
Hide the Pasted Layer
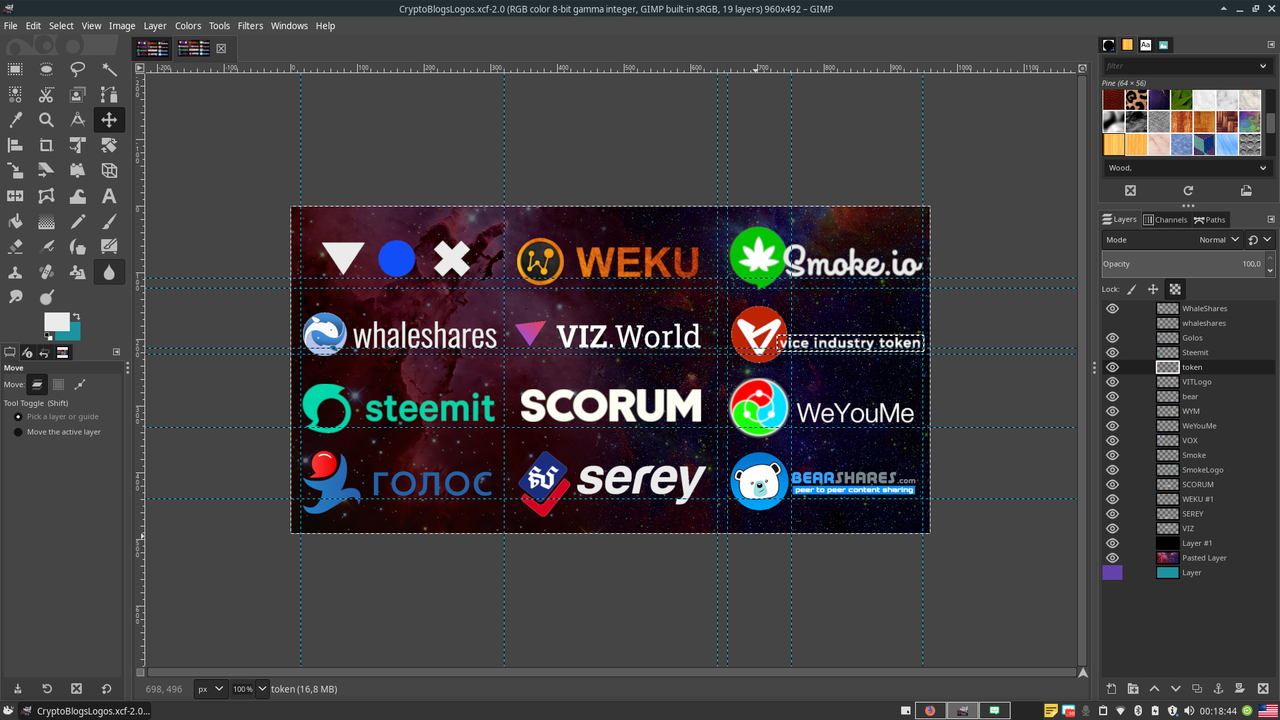coord(1112,558)
